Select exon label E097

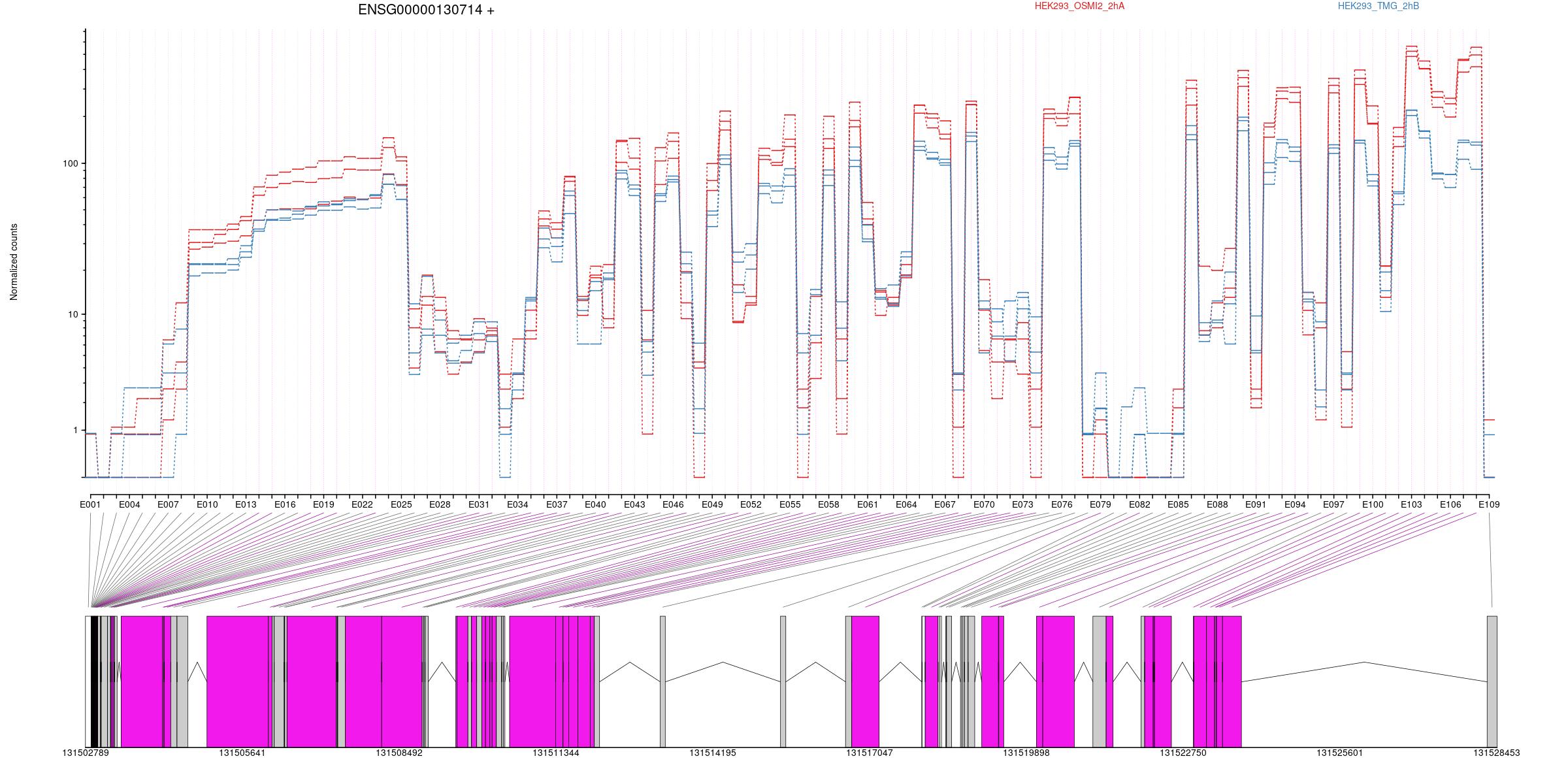(1333, 504)
